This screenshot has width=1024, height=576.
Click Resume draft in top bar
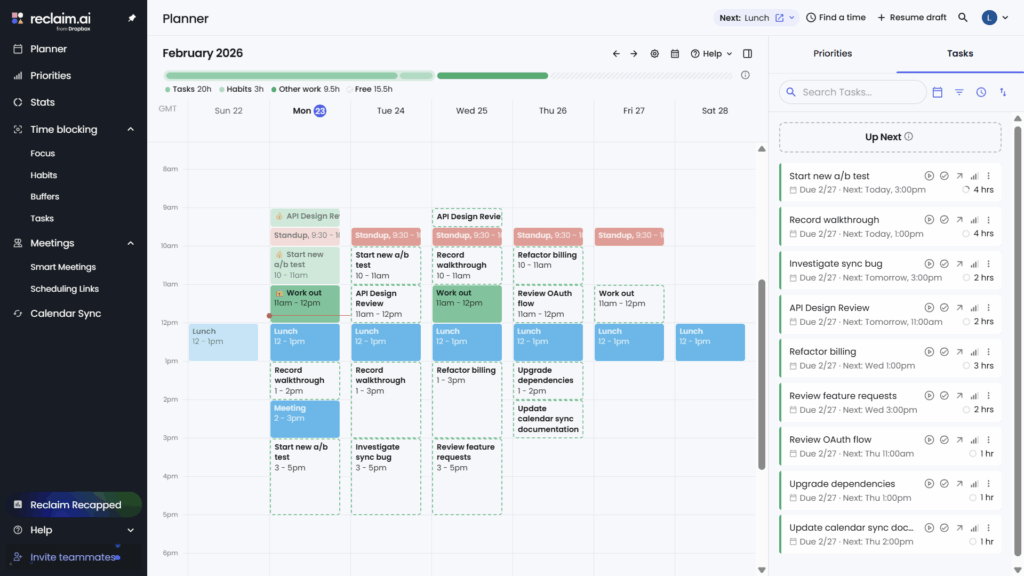pyautogui.click(x=911, y=18)
